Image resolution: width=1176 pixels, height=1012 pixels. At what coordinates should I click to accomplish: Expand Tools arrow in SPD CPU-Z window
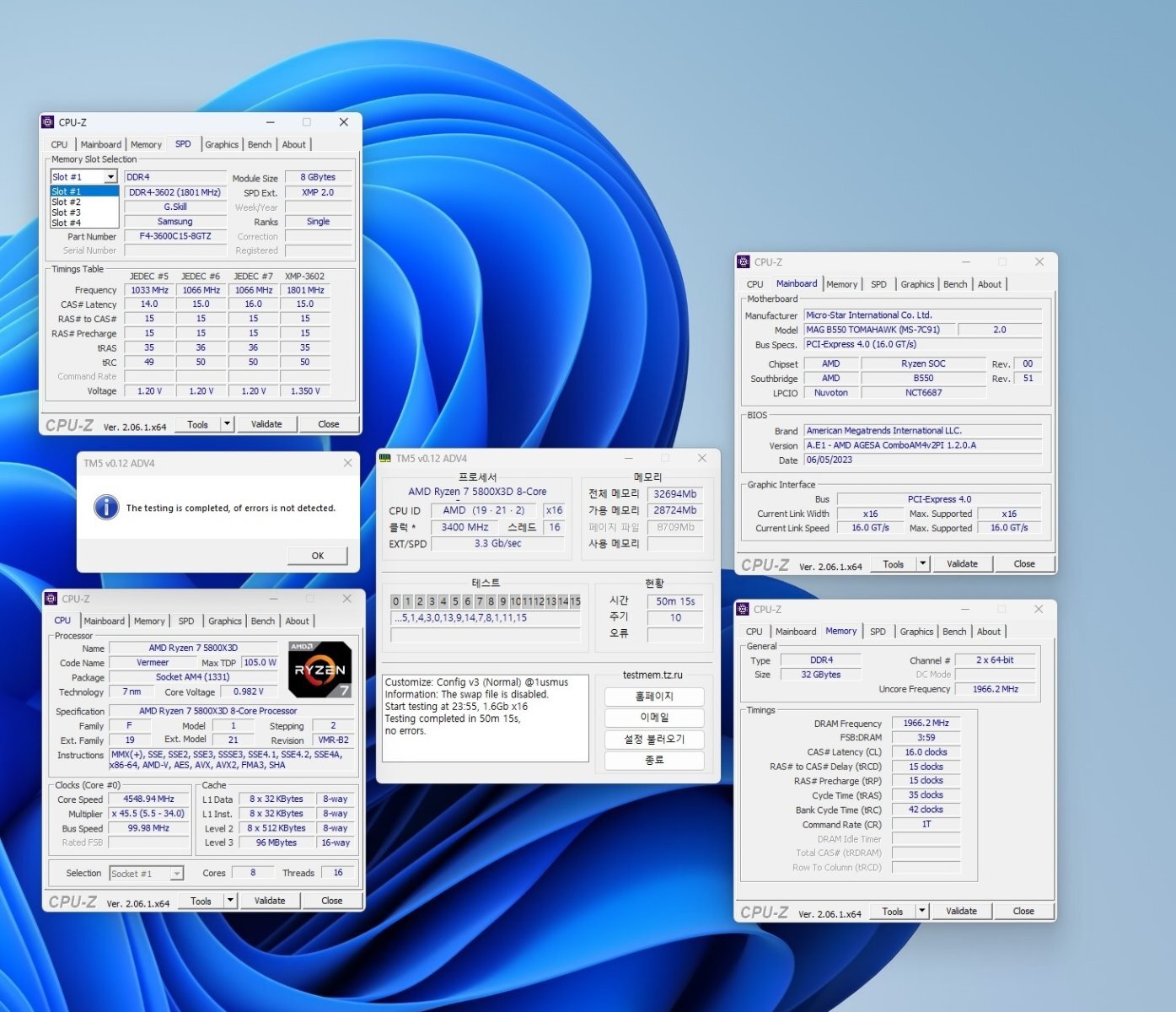(x=228, y=424)
